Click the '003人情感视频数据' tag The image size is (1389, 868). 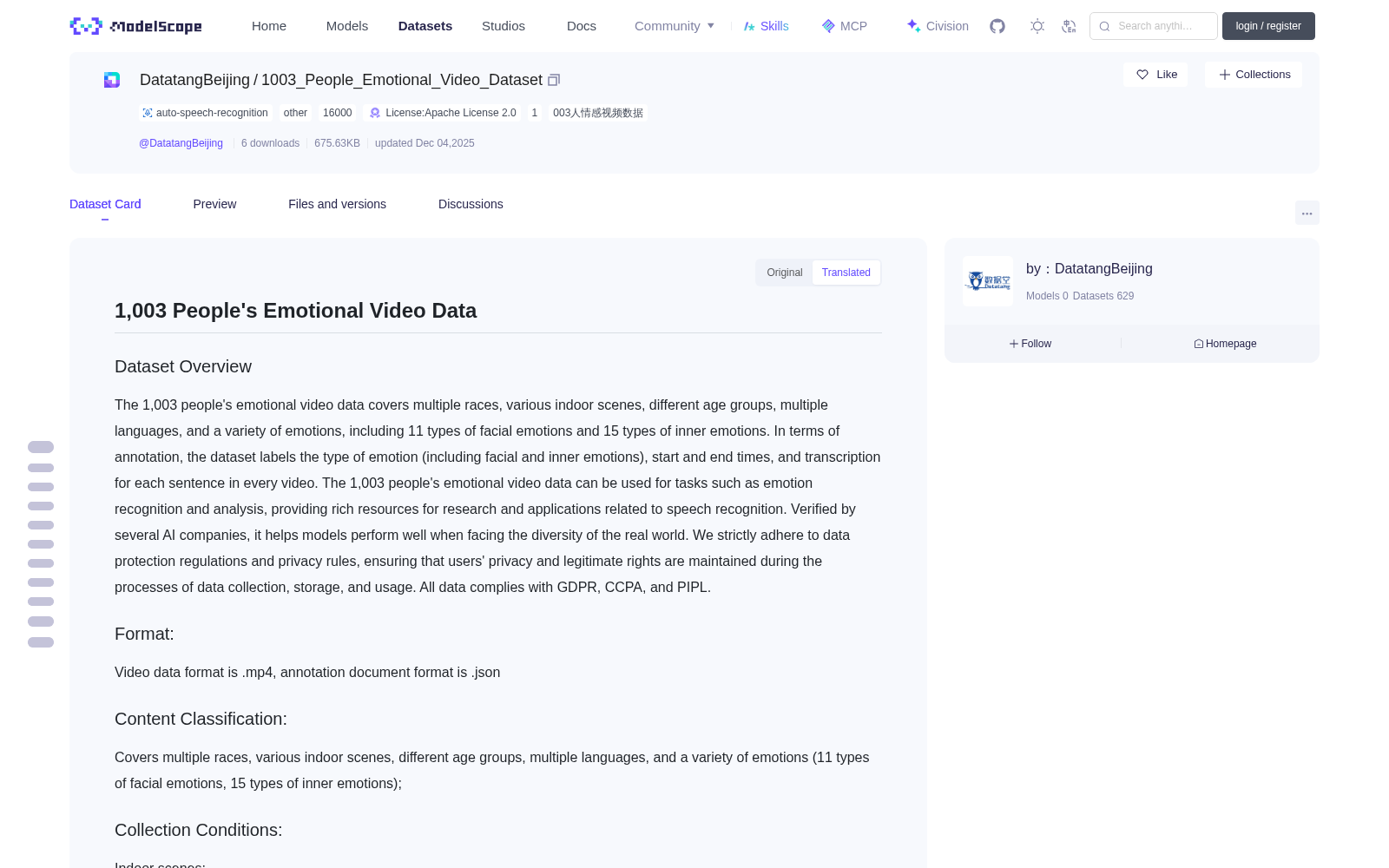click(598, 113)
